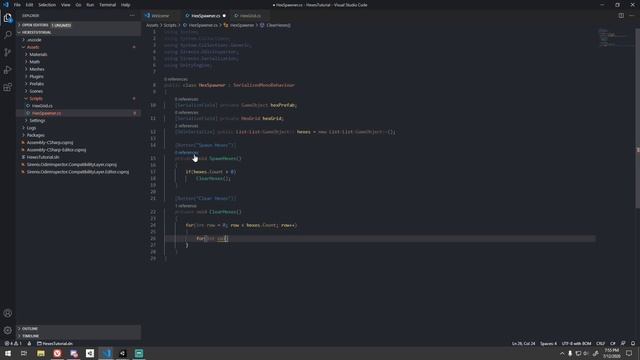Open editor more actions ellipsis
The height and width of the screenshot is (360, 640).
coord(632,16)
